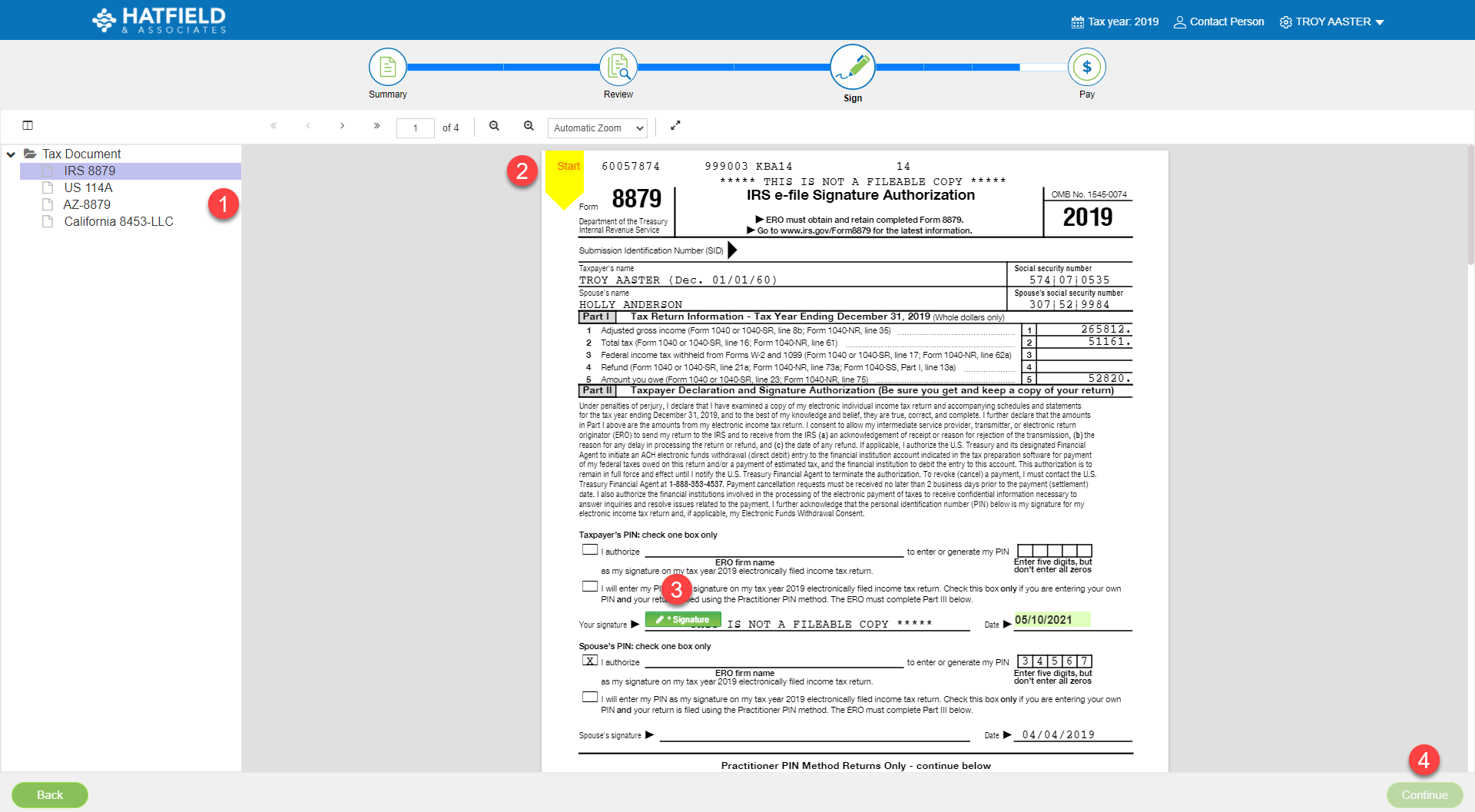Click the Hatfield & Associates logo
This screenshot has height=812, width=1475.
(159, 20)
